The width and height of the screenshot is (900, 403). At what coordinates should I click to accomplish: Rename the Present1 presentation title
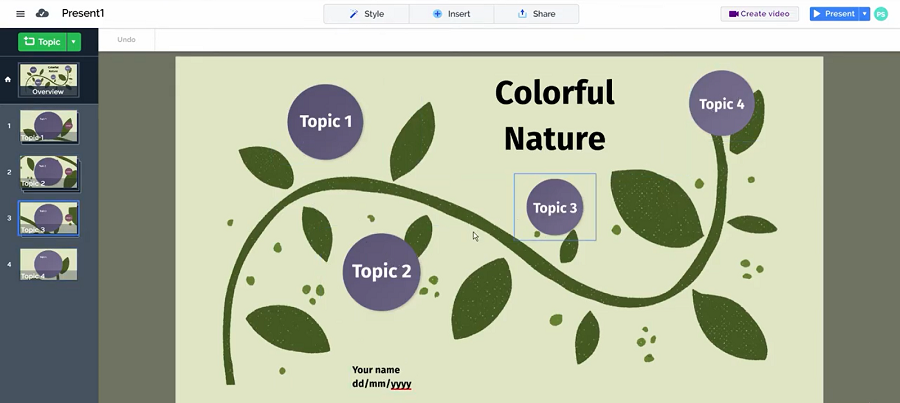pyautogui.click(x=83, y=14)
